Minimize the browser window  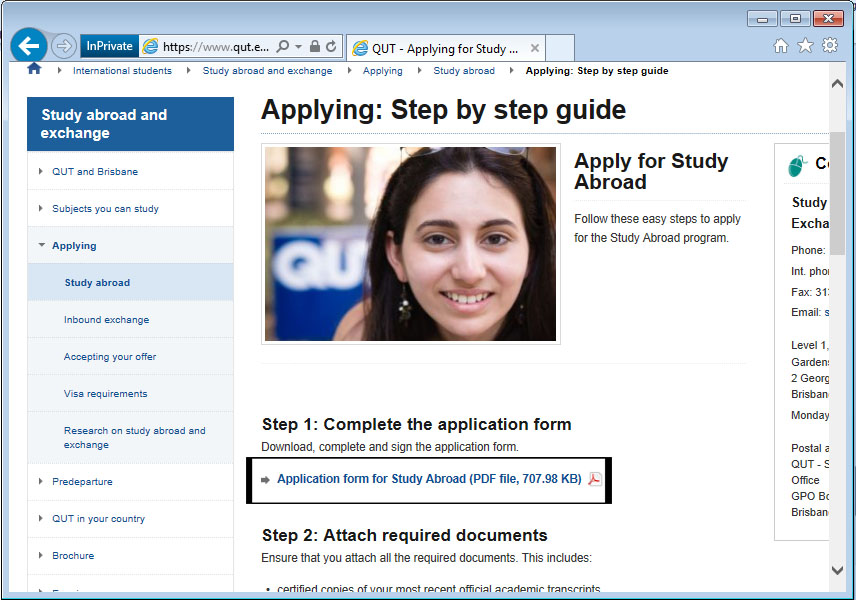point(763,19)
